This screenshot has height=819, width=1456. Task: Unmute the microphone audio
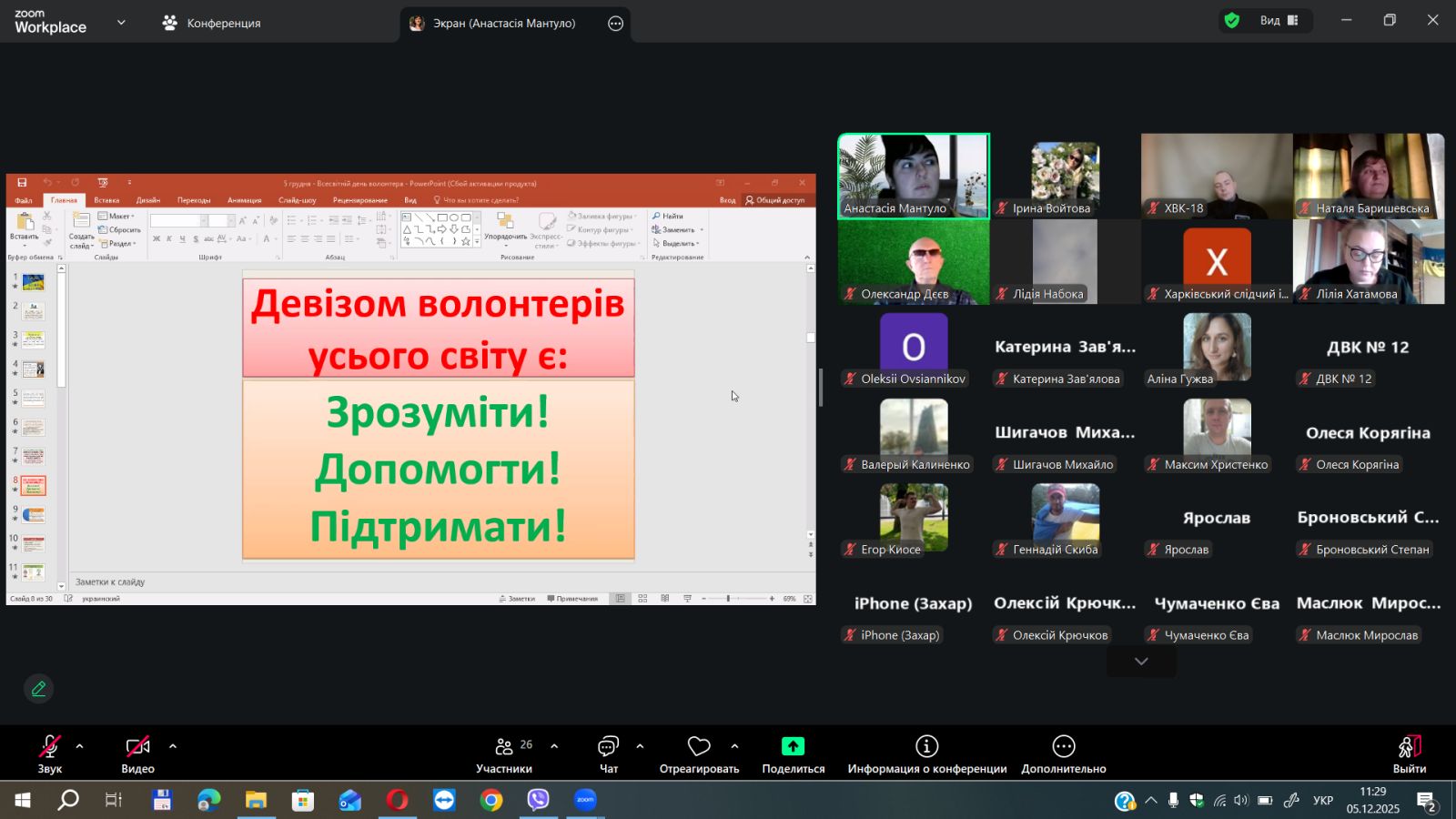coord(49,747)
